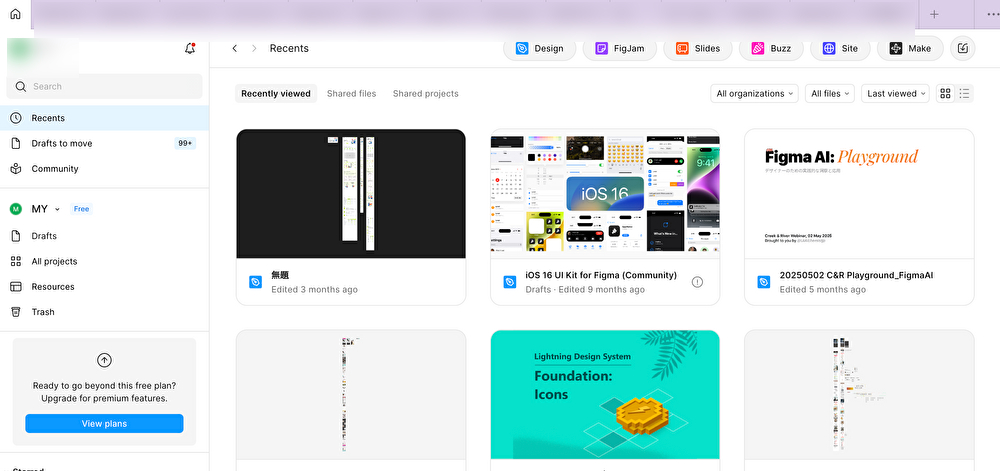Click the Home icon in the tab bar
1000x471 pixels.
(15, 14)
